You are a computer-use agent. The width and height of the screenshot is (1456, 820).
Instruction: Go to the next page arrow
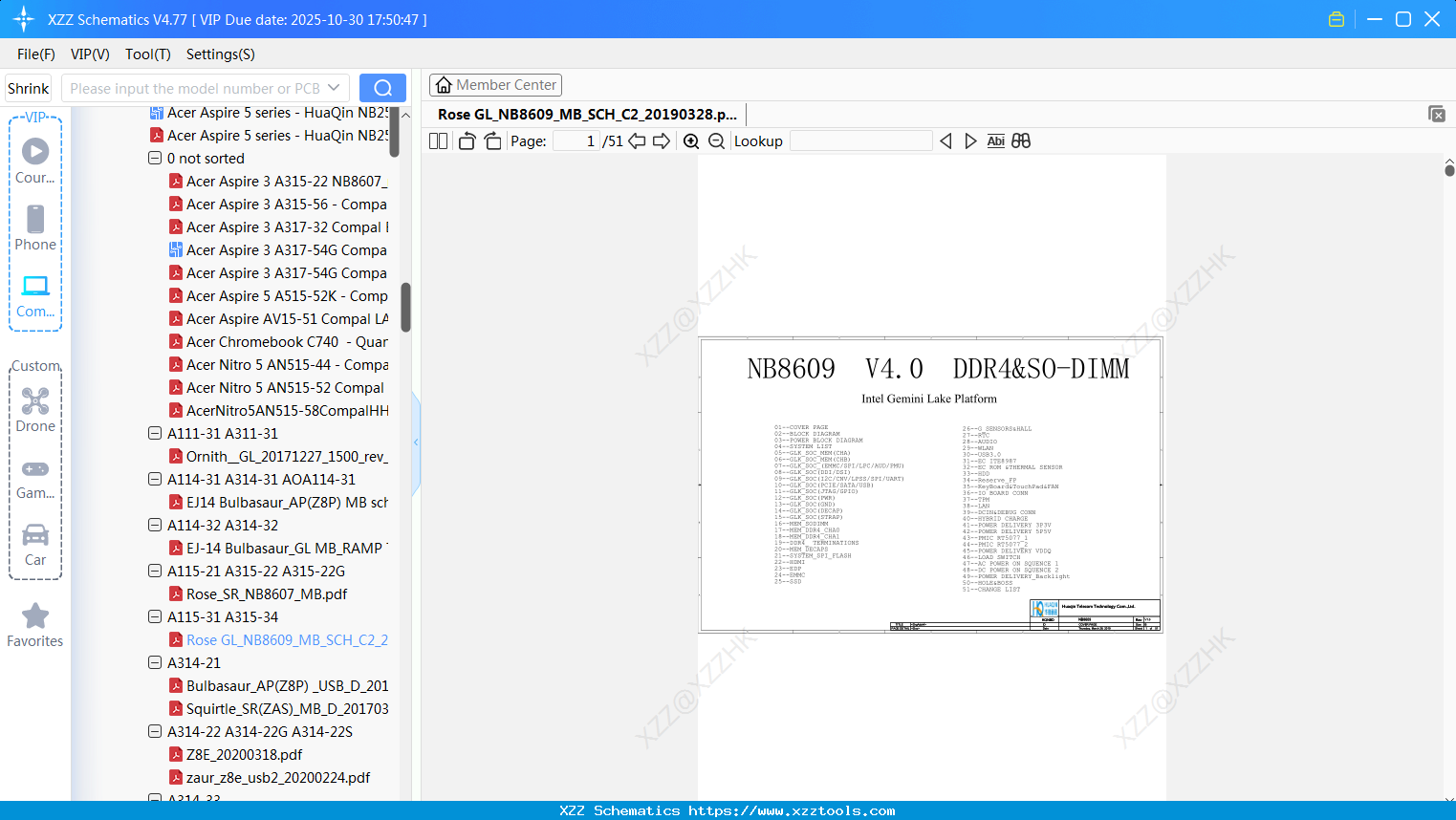(662, 141)
